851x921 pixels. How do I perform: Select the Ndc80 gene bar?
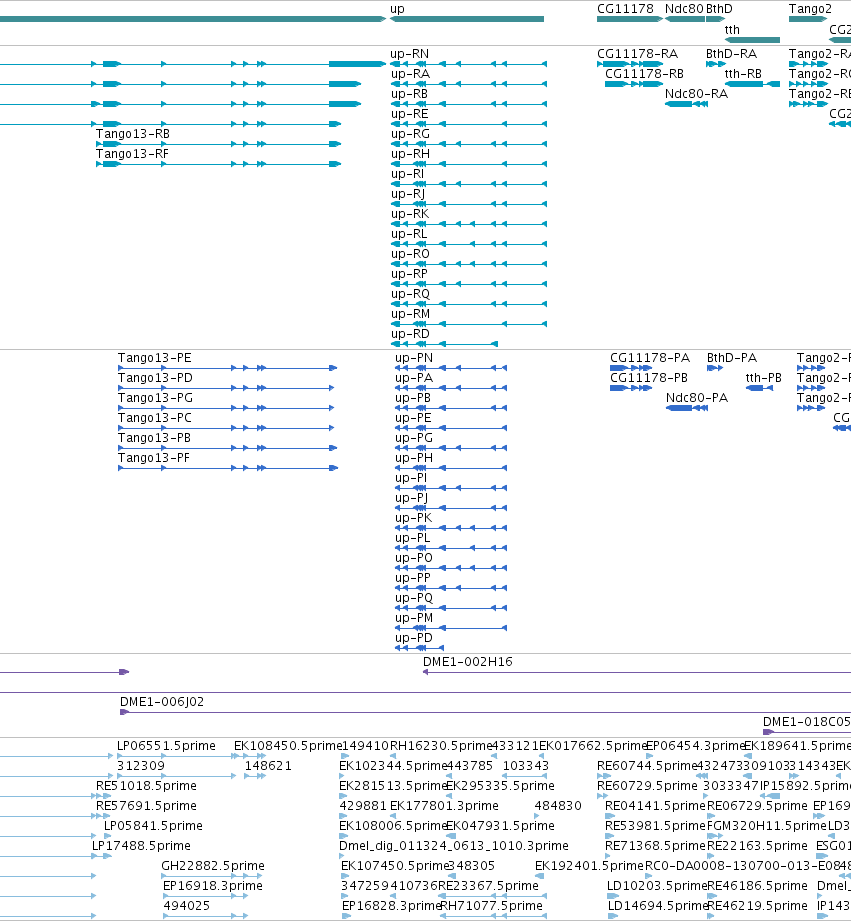pyautogui.click(x=684, y=19)
